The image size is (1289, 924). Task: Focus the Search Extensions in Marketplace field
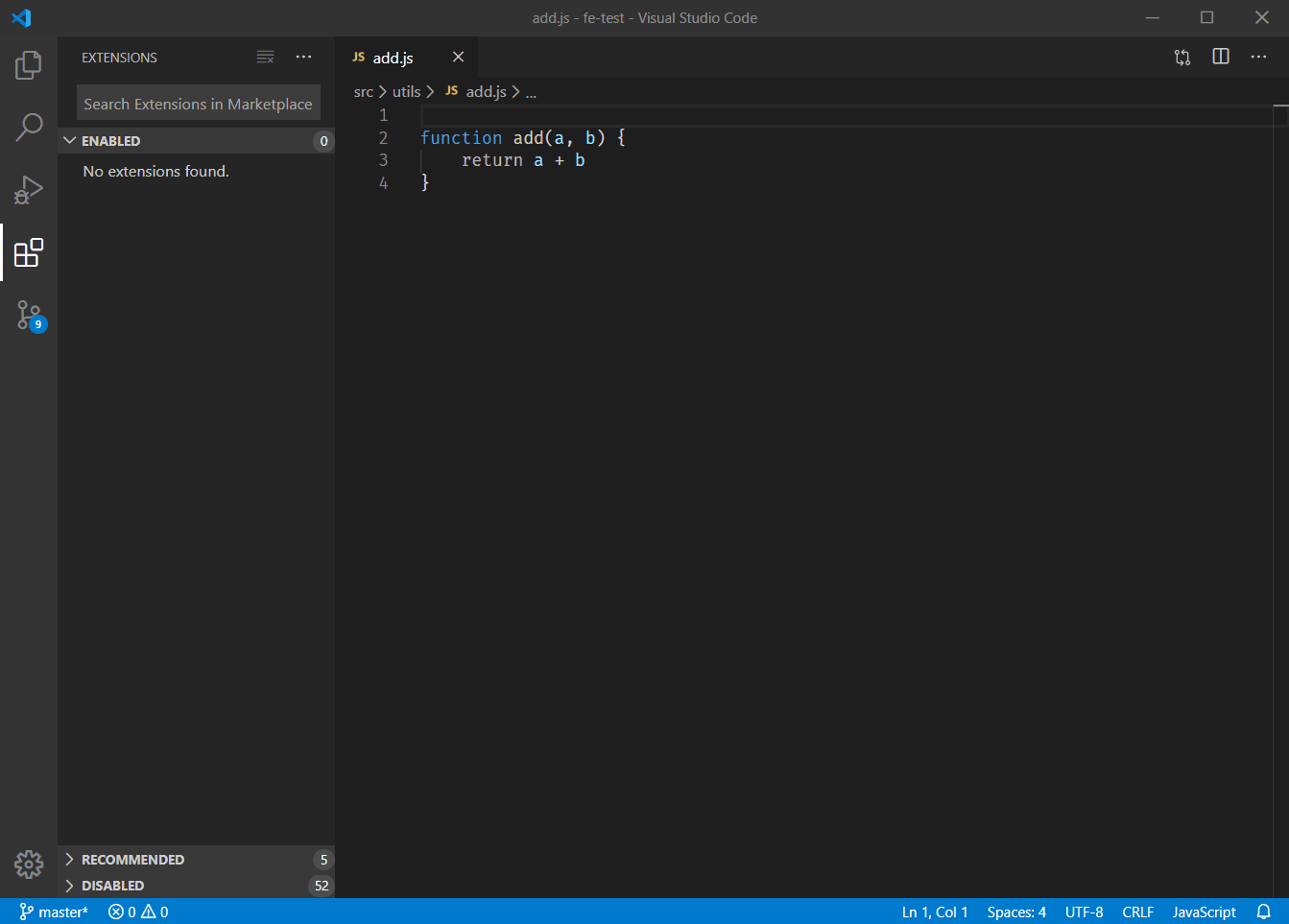click(198, 104)
